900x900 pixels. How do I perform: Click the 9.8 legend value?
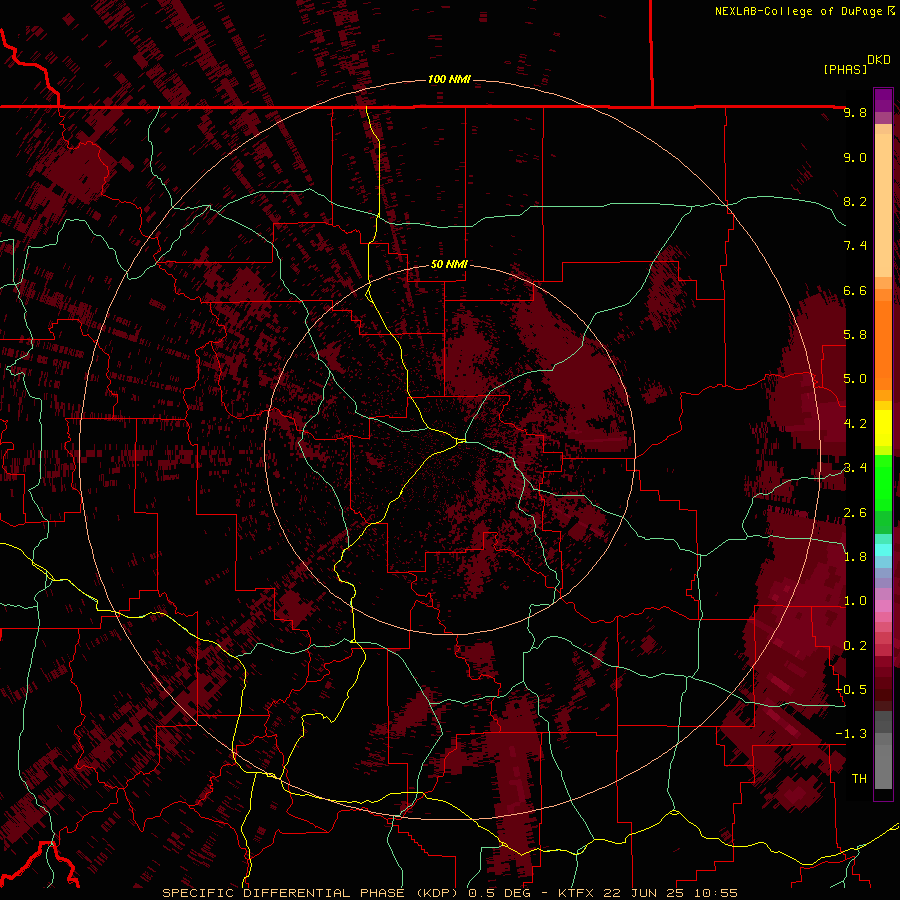coord(855,112)
